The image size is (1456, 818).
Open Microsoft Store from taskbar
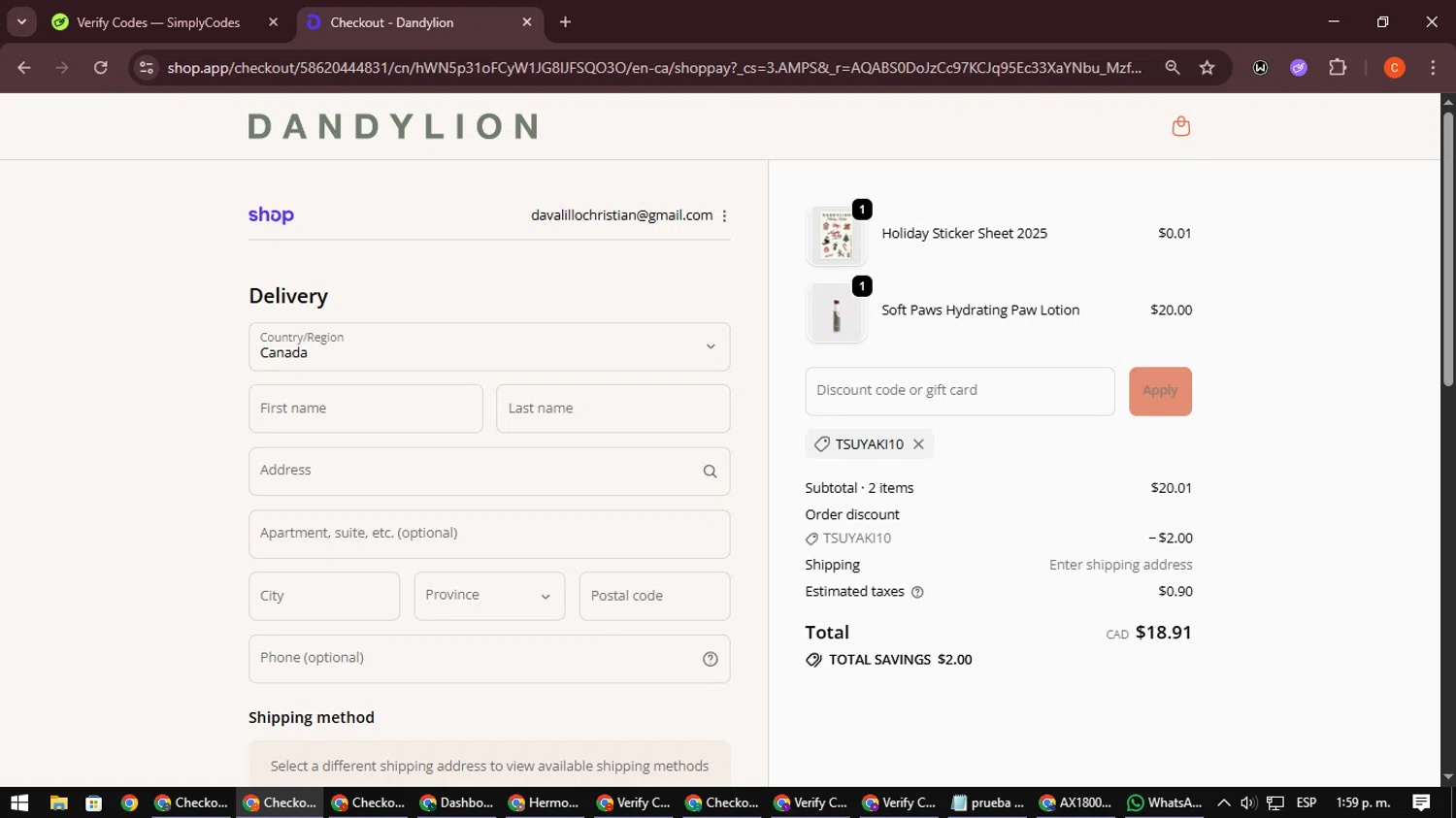click(93, 802)
